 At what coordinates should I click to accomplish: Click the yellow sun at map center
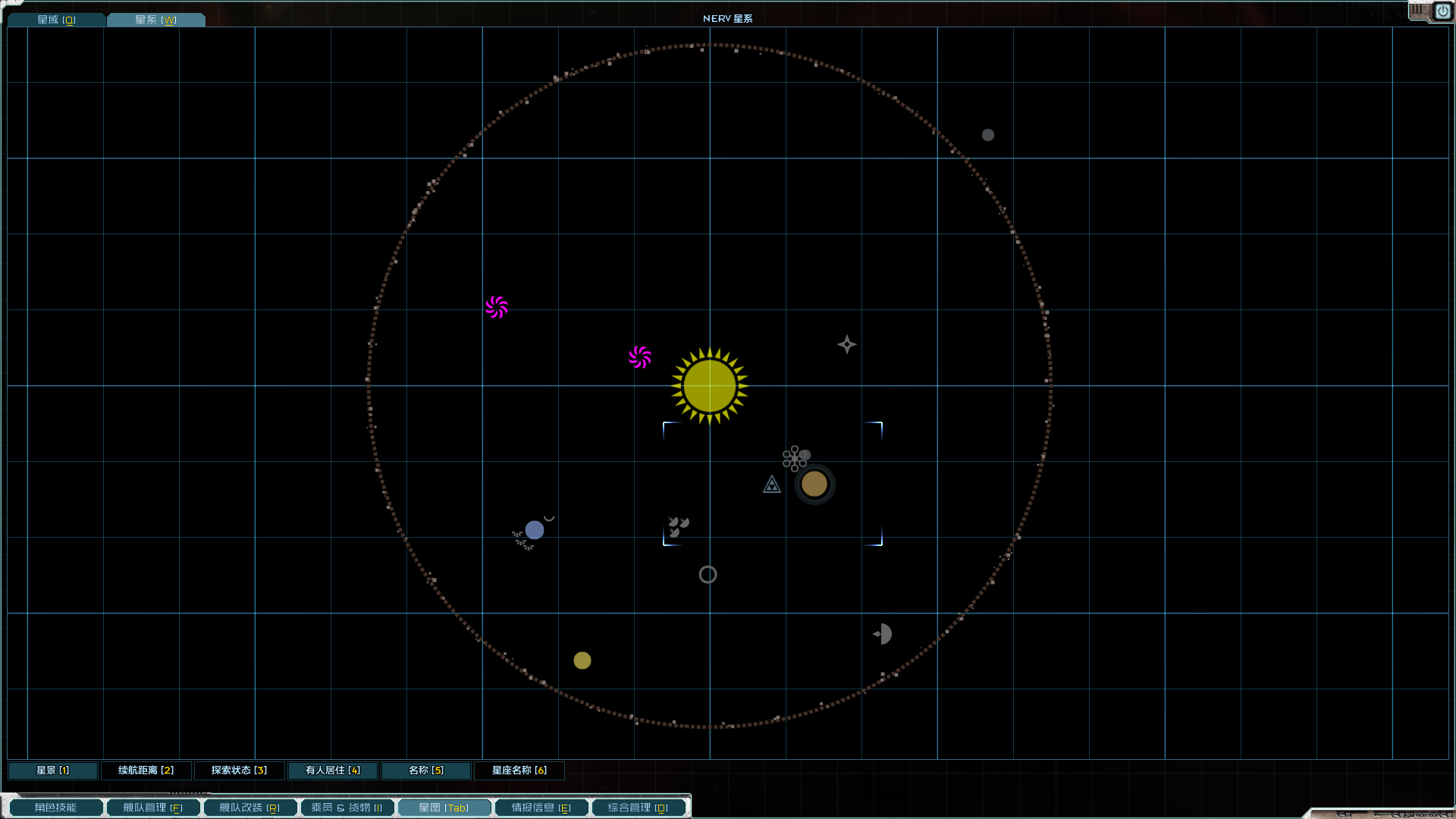click(710, 386)
